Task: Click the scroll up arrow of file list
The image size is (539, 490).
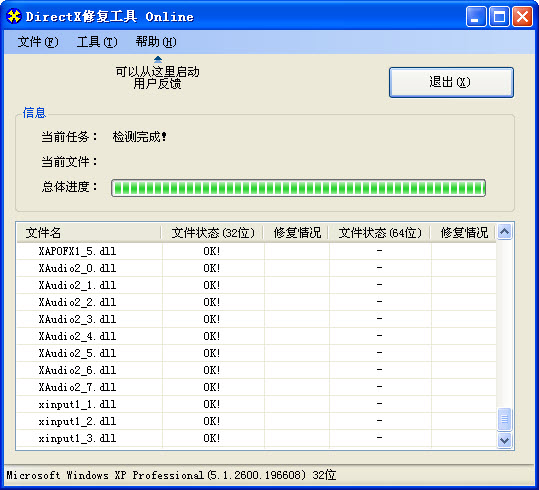Action: [504, 232]
